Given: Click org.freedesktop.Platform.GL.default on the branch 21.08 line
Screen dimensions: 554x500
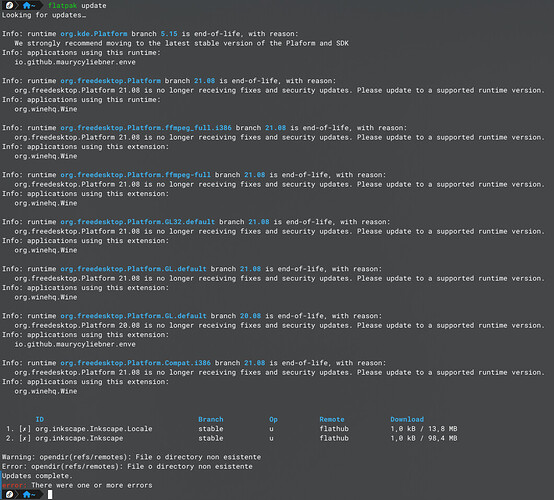Looking at the screenshot, I should point(133,269).
